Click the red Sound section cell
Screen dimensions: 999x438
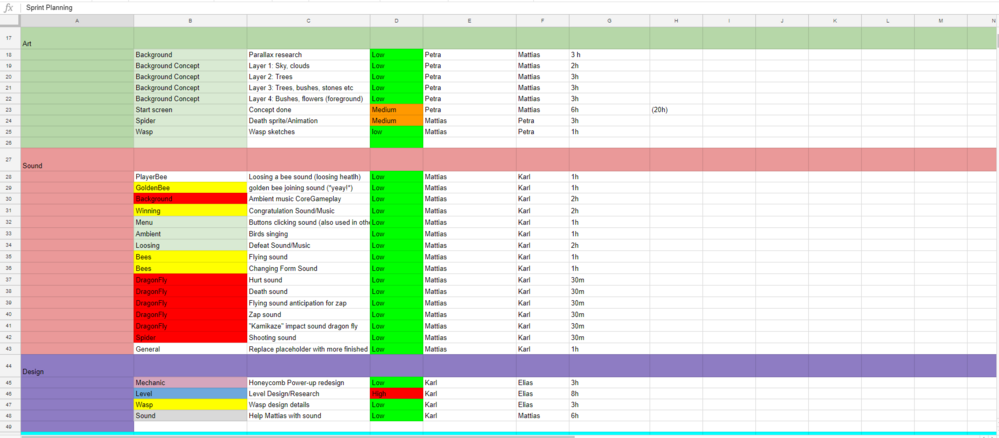pyautogui.click(x=77, y=161)
